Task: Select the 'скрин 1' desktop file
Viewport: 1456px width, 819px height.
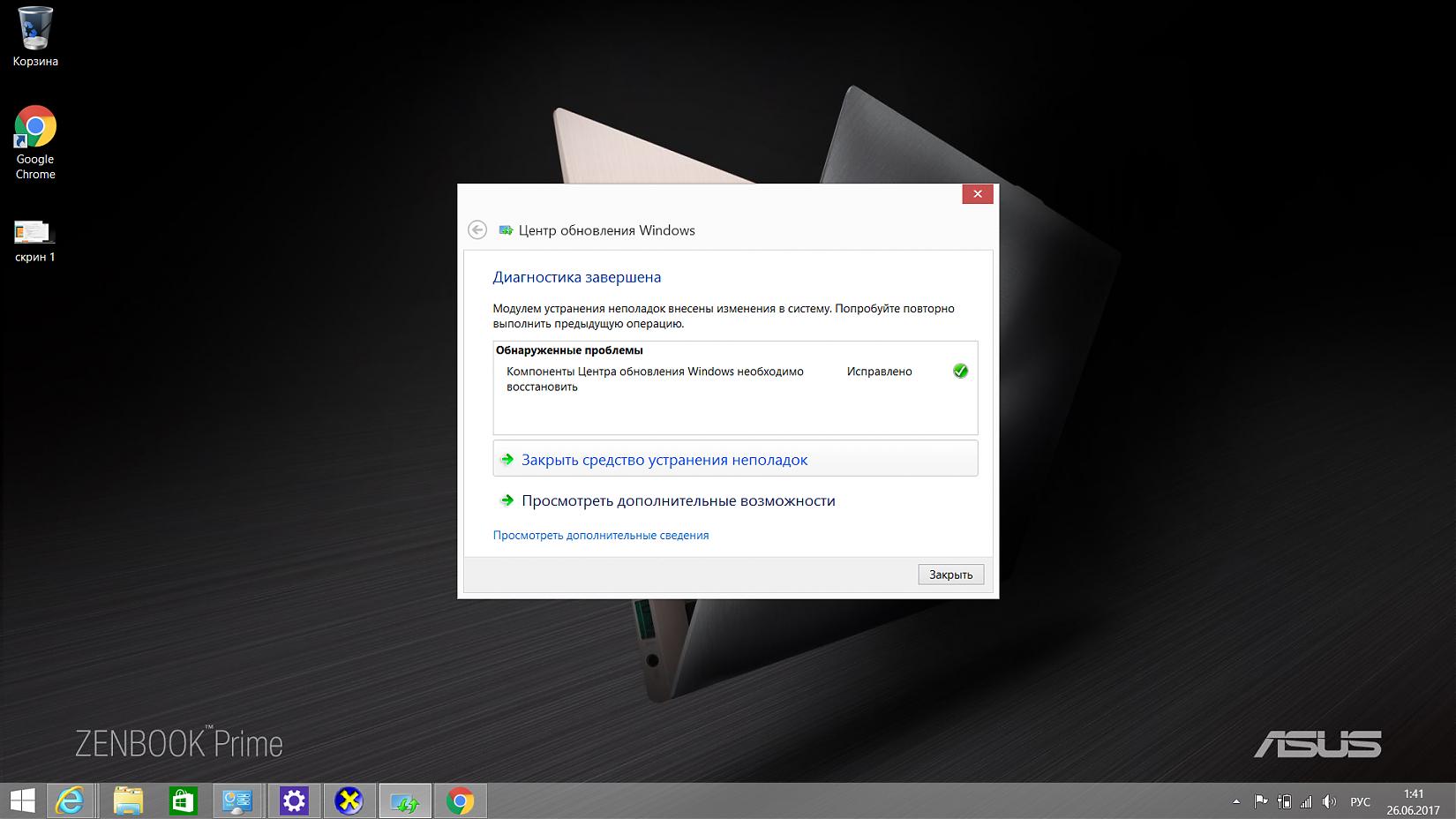Action: (x=35, y=241)
